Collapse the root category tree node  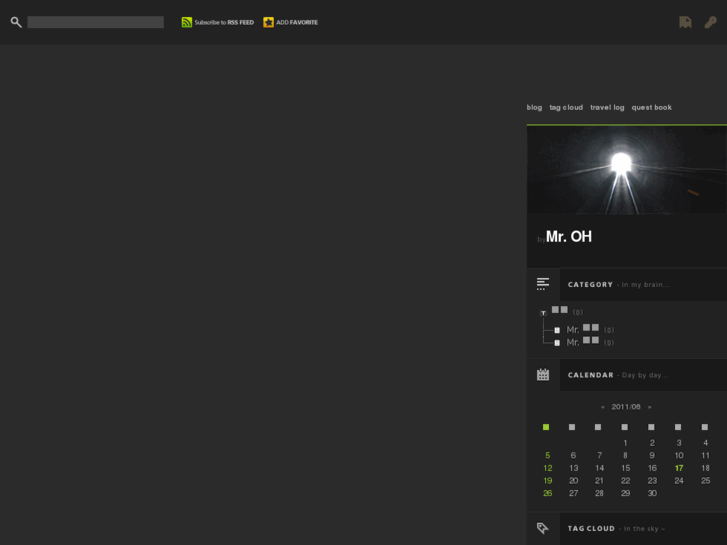point(543,313)
